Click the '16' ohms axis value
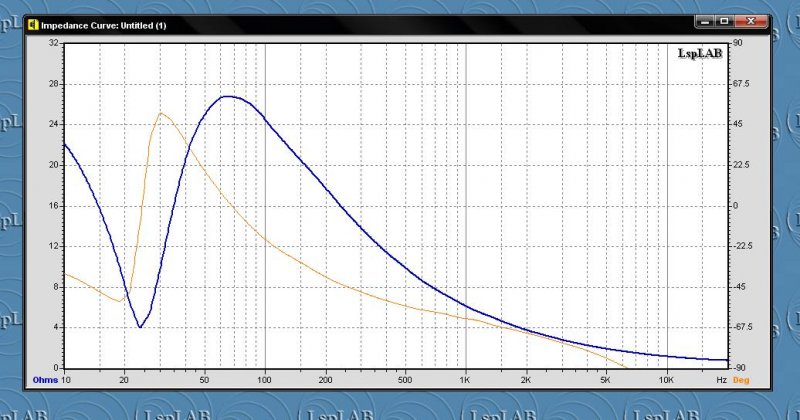 pyautogui.click(x=54, y=206)
